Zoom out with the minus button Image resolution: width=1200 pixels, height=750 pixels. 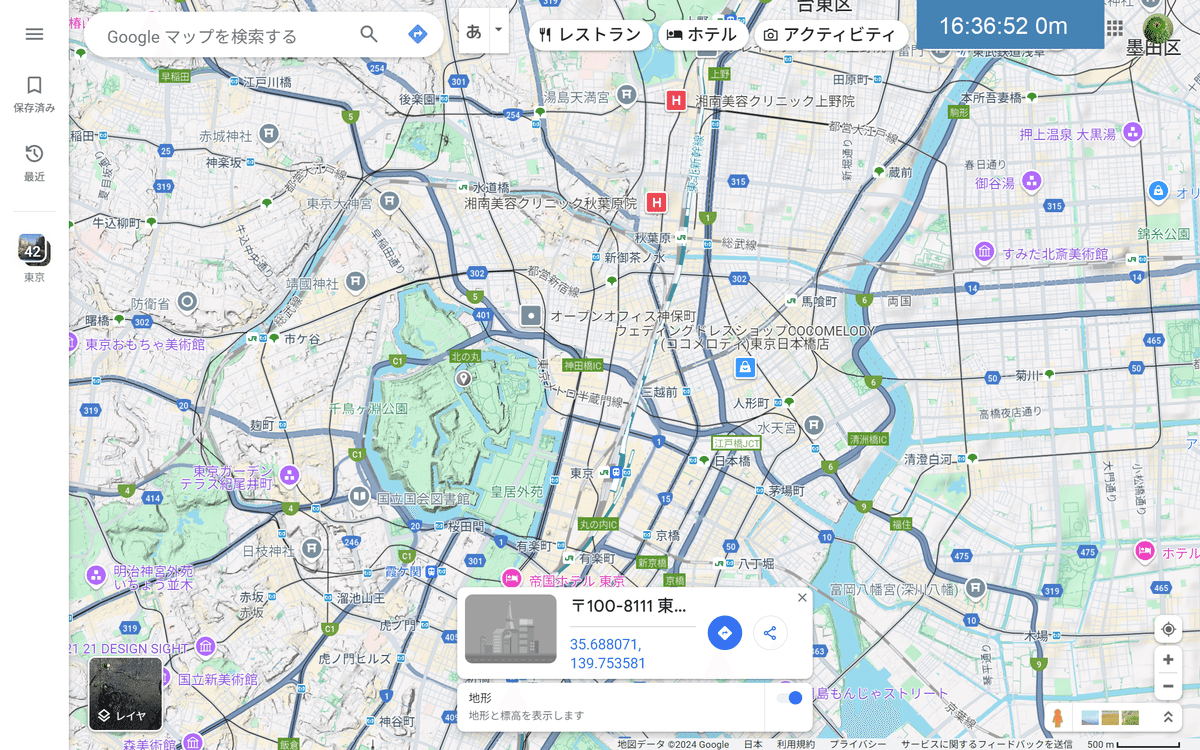pyautogui.click(x=1168, y=686)
